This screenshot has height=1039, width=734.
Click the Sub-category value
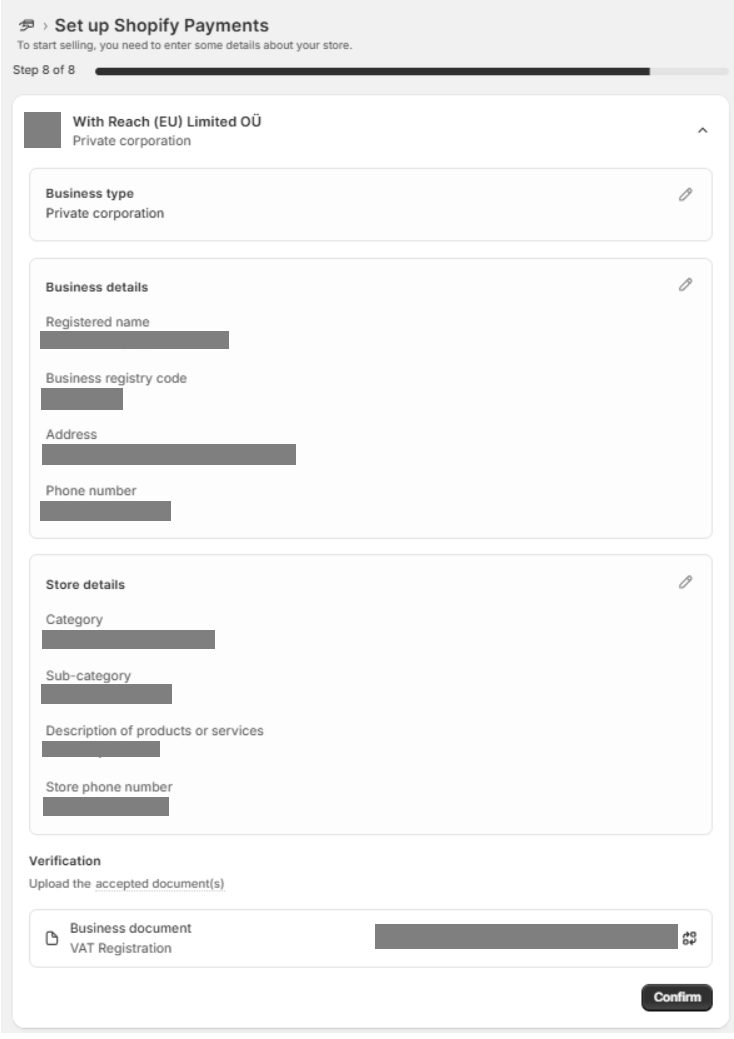[107, 694]
